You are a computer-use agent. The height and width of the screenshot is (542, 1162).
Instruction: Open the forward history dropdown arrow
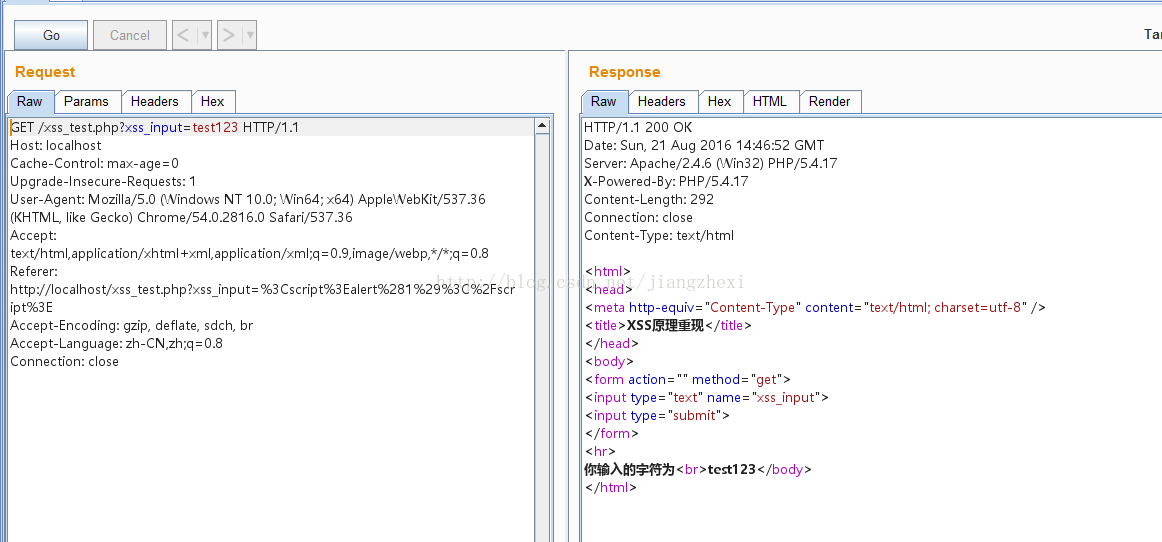point(250,35)
